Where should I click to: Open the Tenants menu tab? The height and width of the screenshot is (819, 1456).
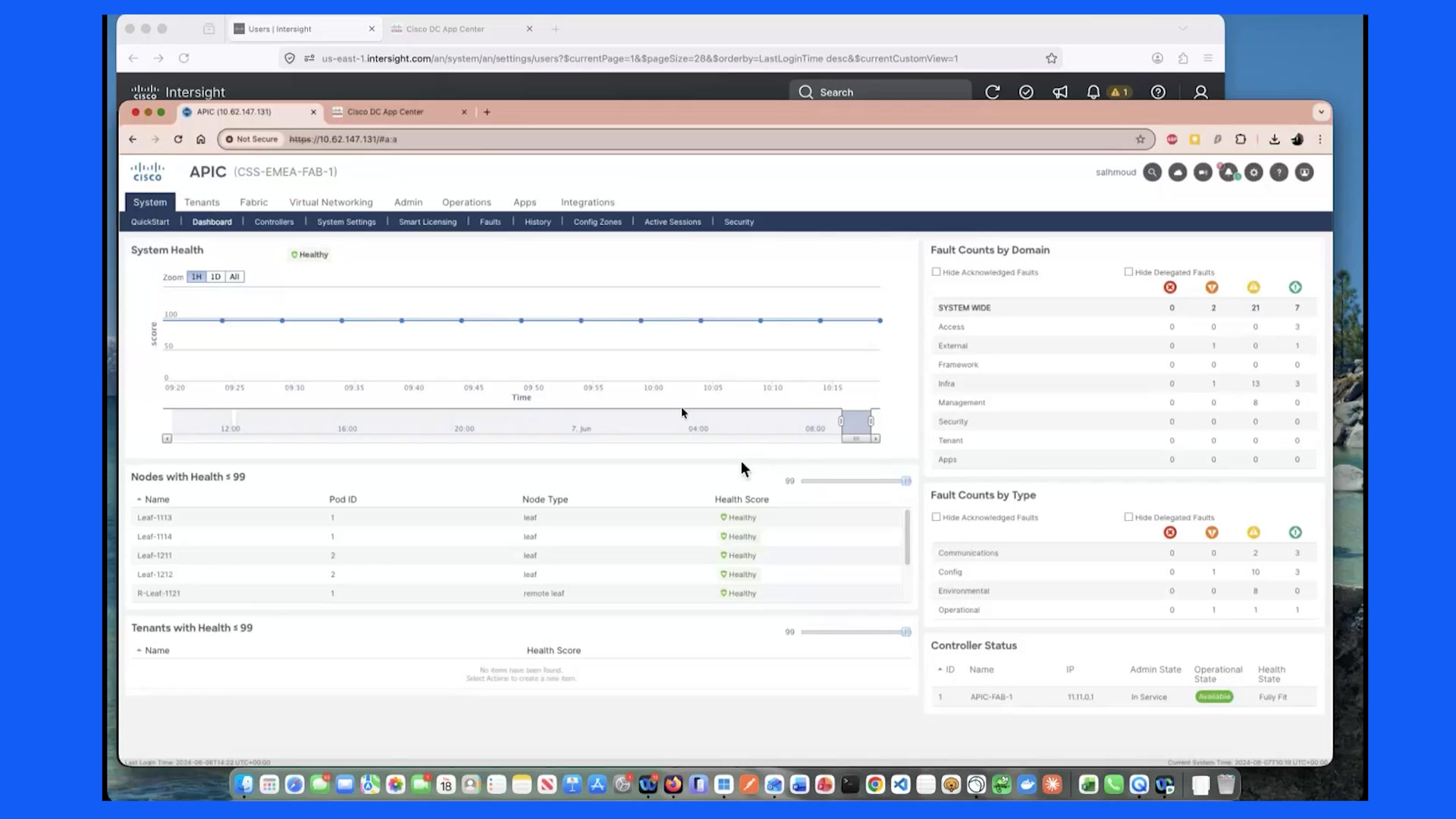click(x=202, y=202)
